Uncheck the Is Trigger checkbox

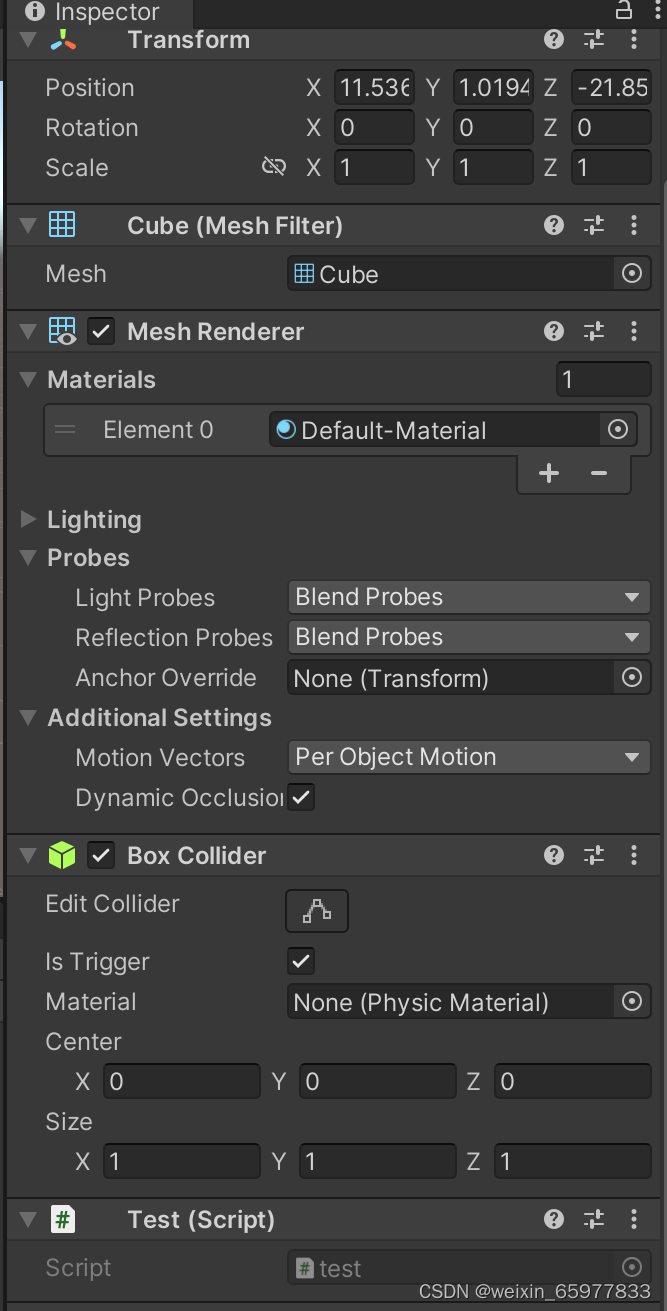coord(301,962)
